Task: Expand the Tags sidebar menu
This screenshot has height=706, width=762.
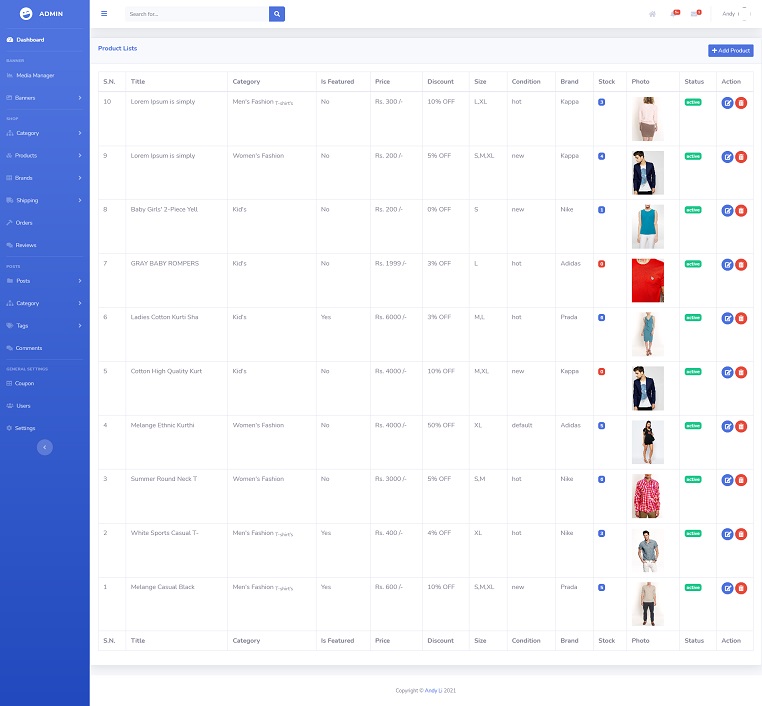Action: [x=44, y=325]
